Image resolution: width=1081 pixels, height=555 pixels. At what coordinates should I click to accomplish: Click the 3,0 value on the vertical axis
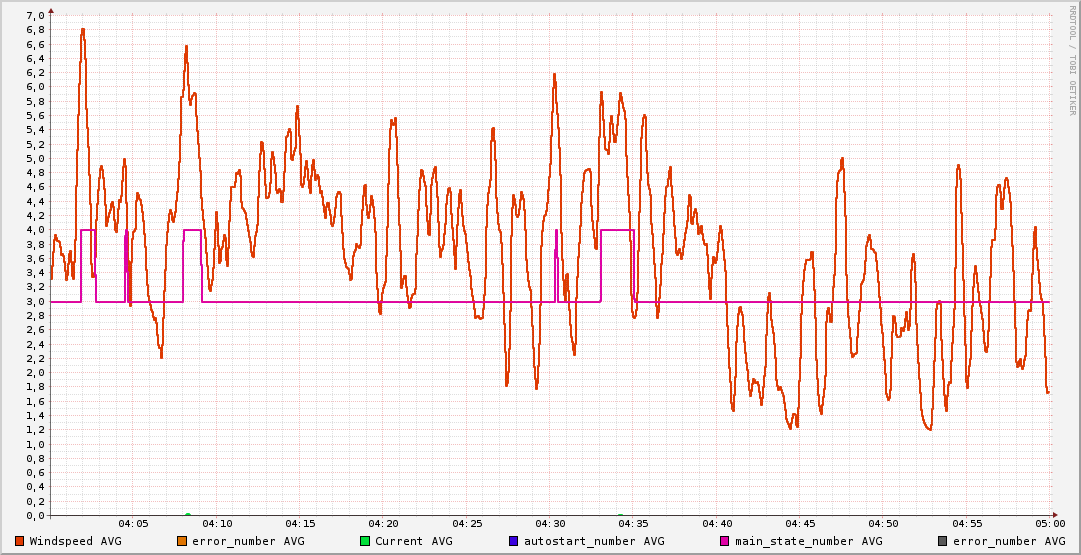[35, 301]
